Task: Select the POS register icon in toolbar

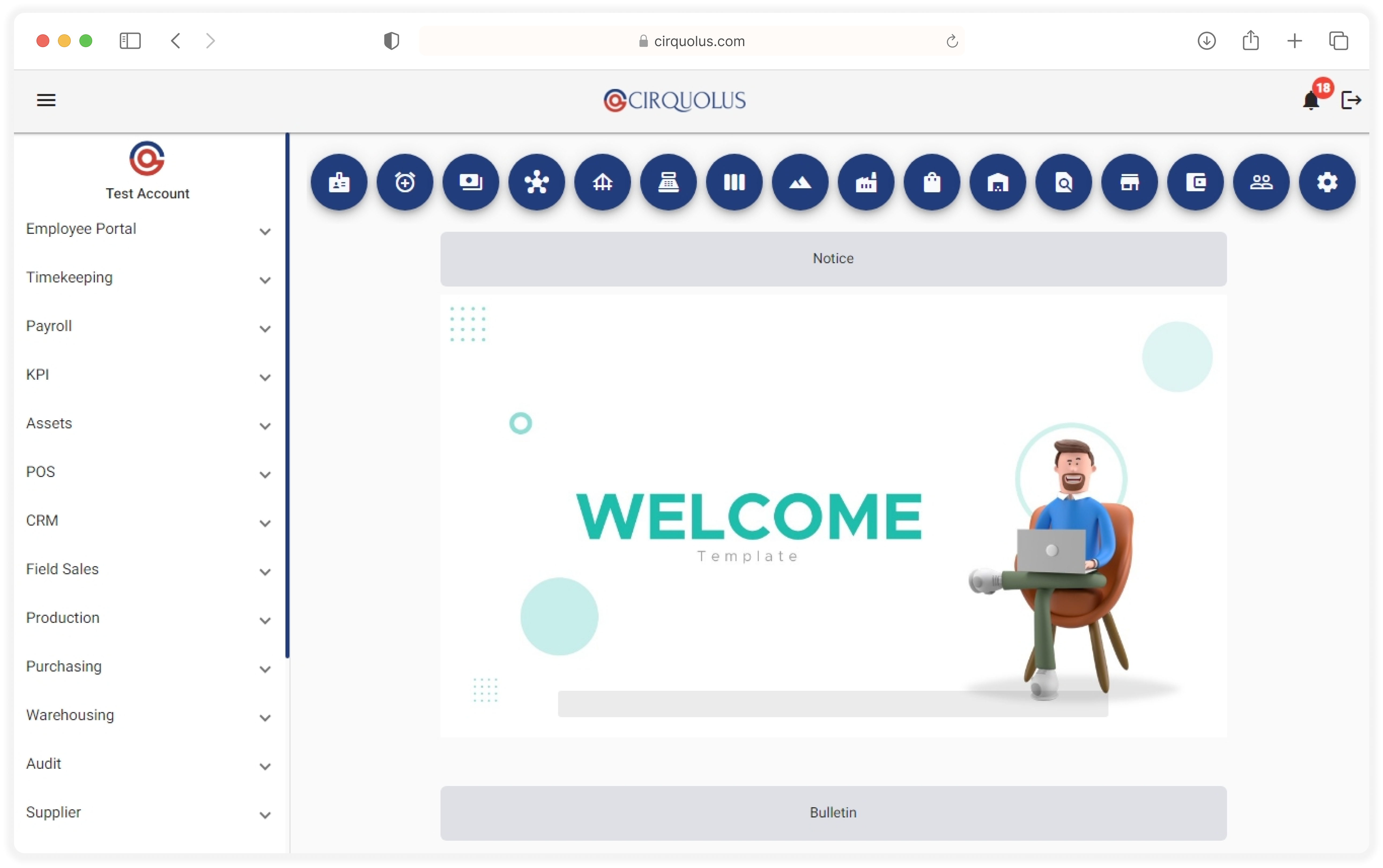Action: (668, 181)
